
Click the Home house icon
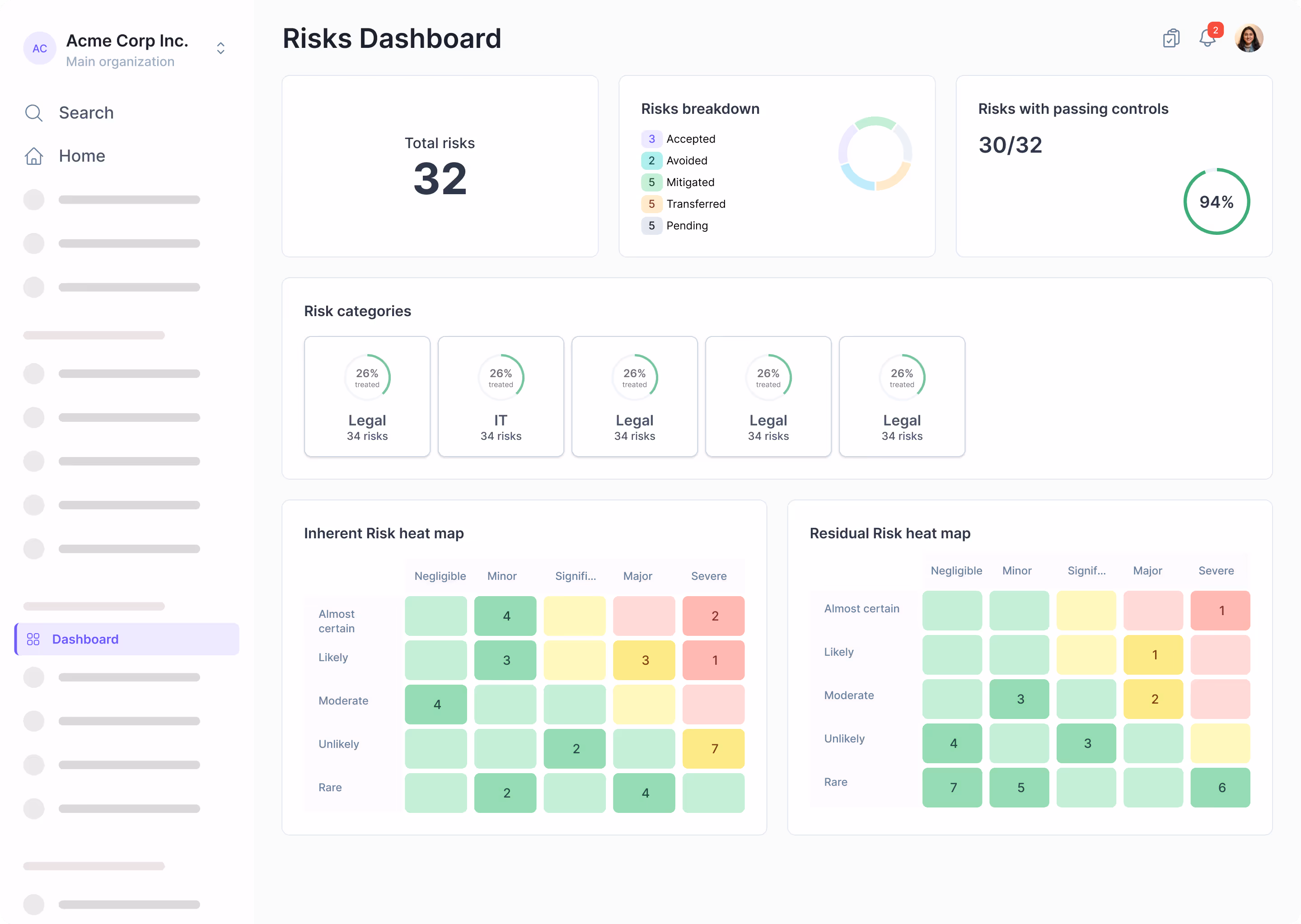(x=33, y=156)
